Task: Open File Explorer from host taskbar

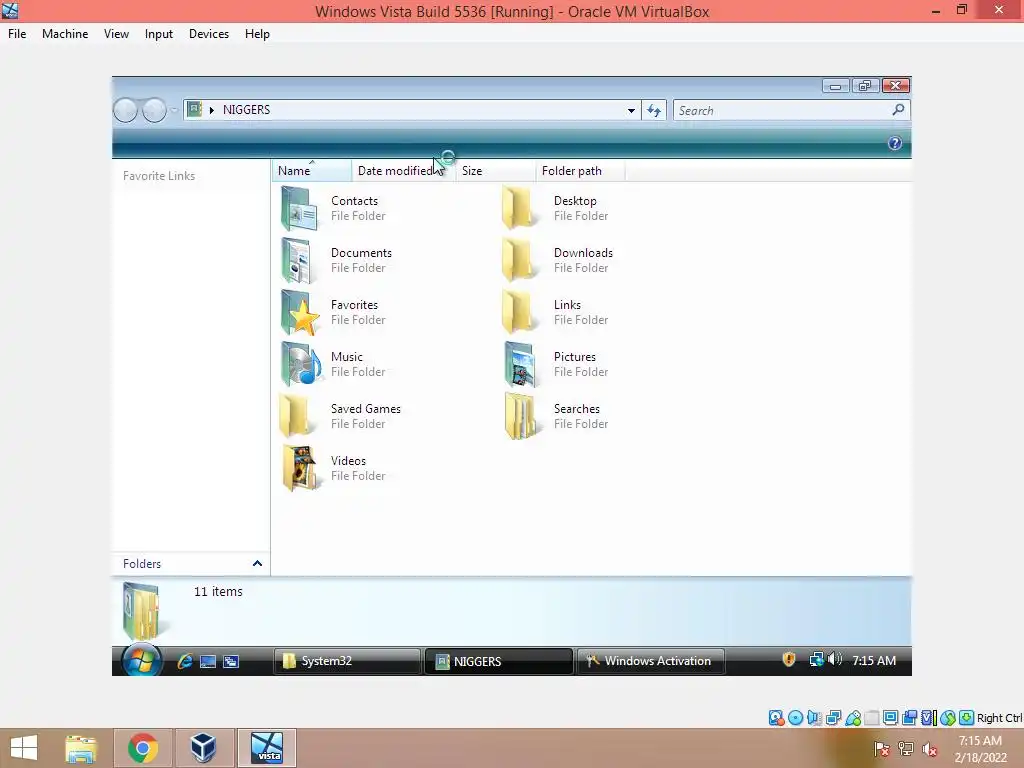Action: 81,748
